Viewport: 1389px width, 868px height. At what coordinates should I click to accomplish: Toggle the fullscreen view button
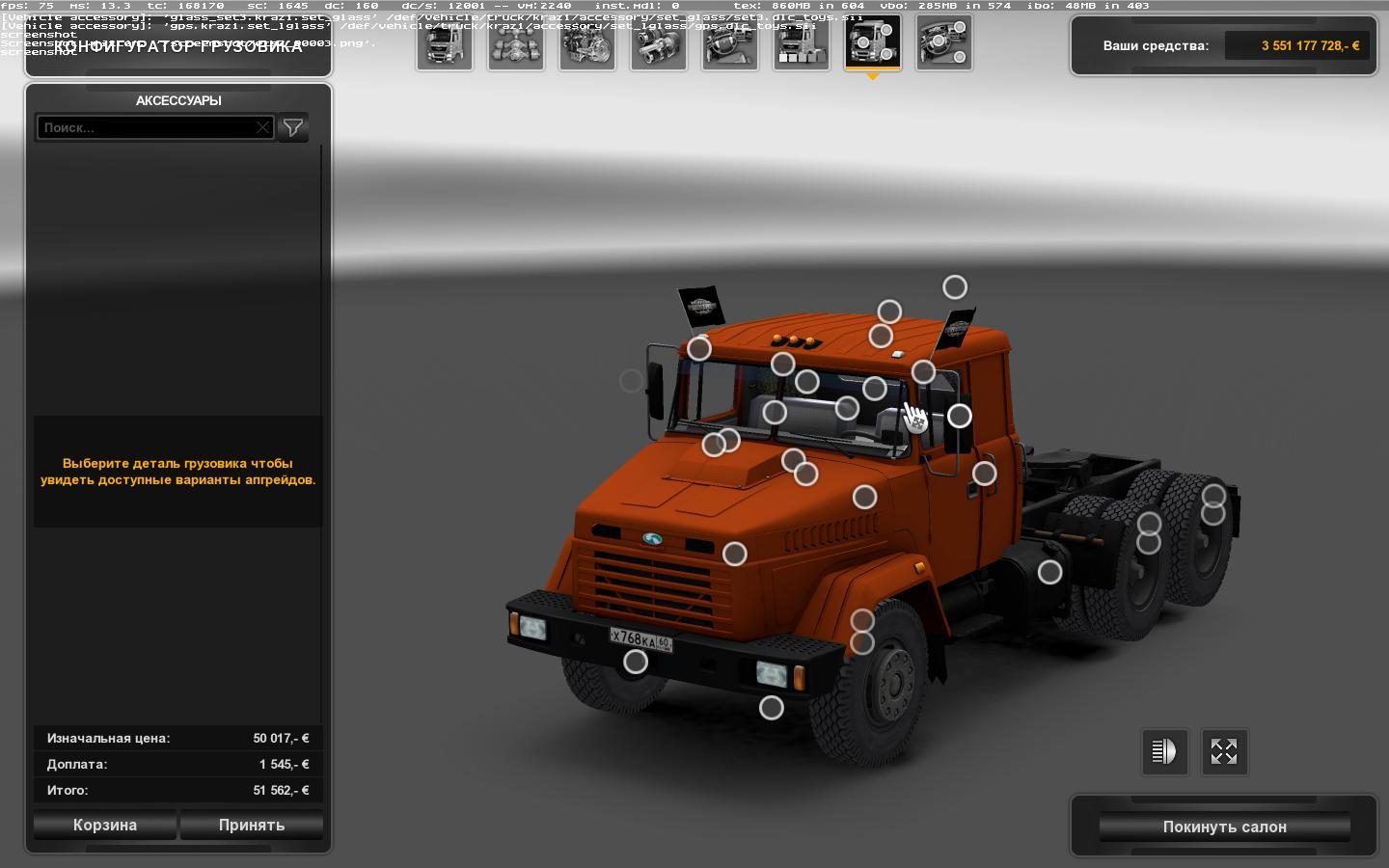(x=1224, y=751)
